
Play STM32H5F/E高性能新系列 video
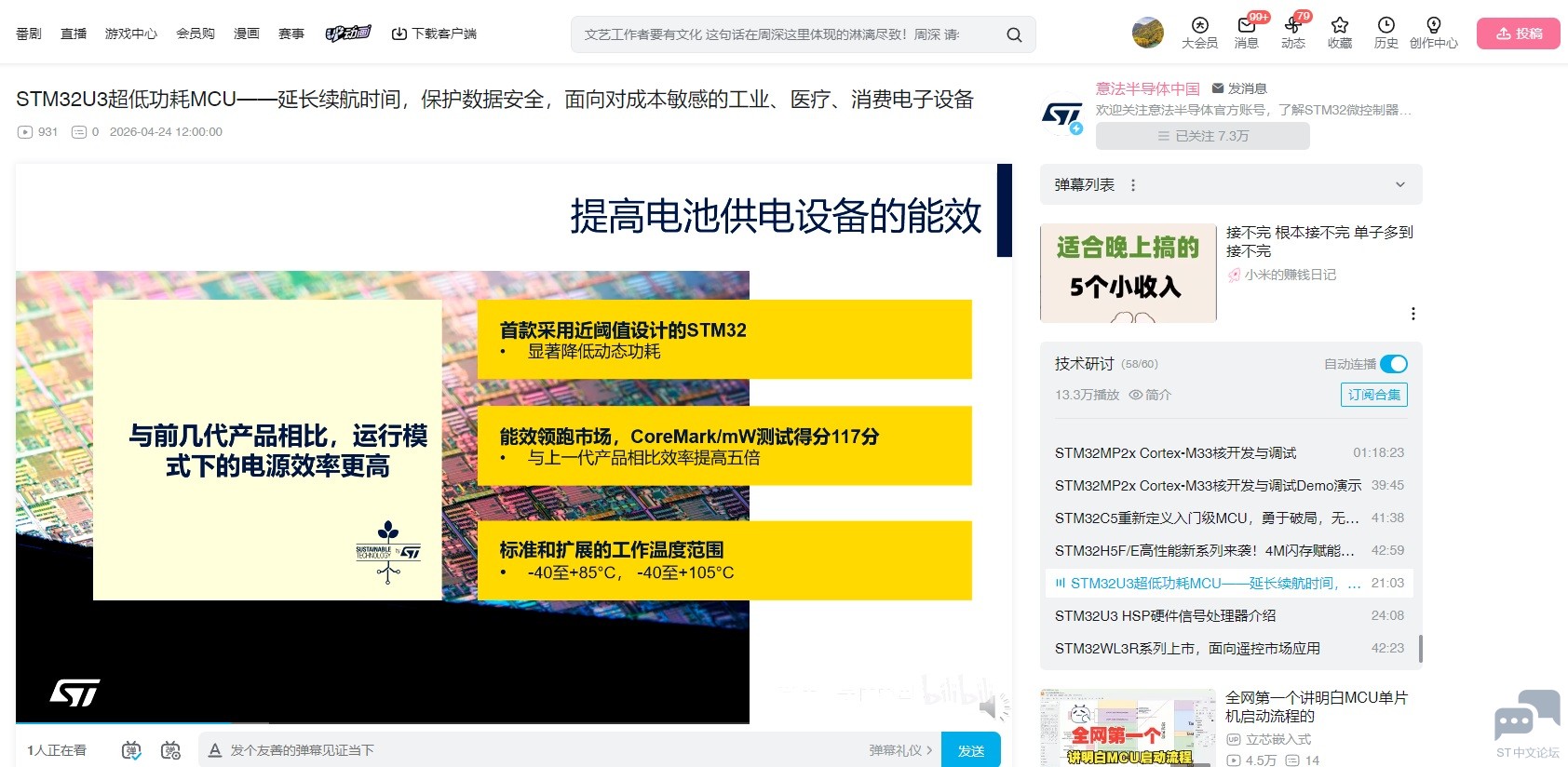(1229, 551)
